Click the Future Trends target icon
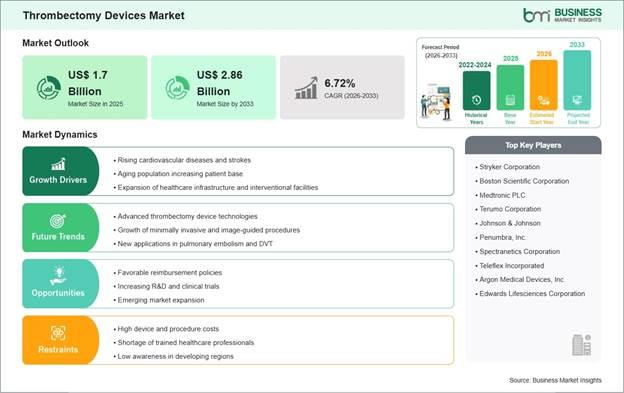Image resolution: width=624 pixels, height=393 pixels. pos(58,221)
